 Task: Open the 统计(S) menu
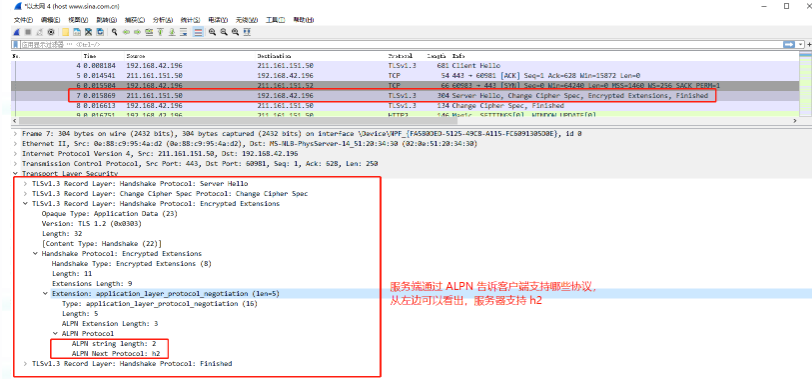click(x=191, y=20)
